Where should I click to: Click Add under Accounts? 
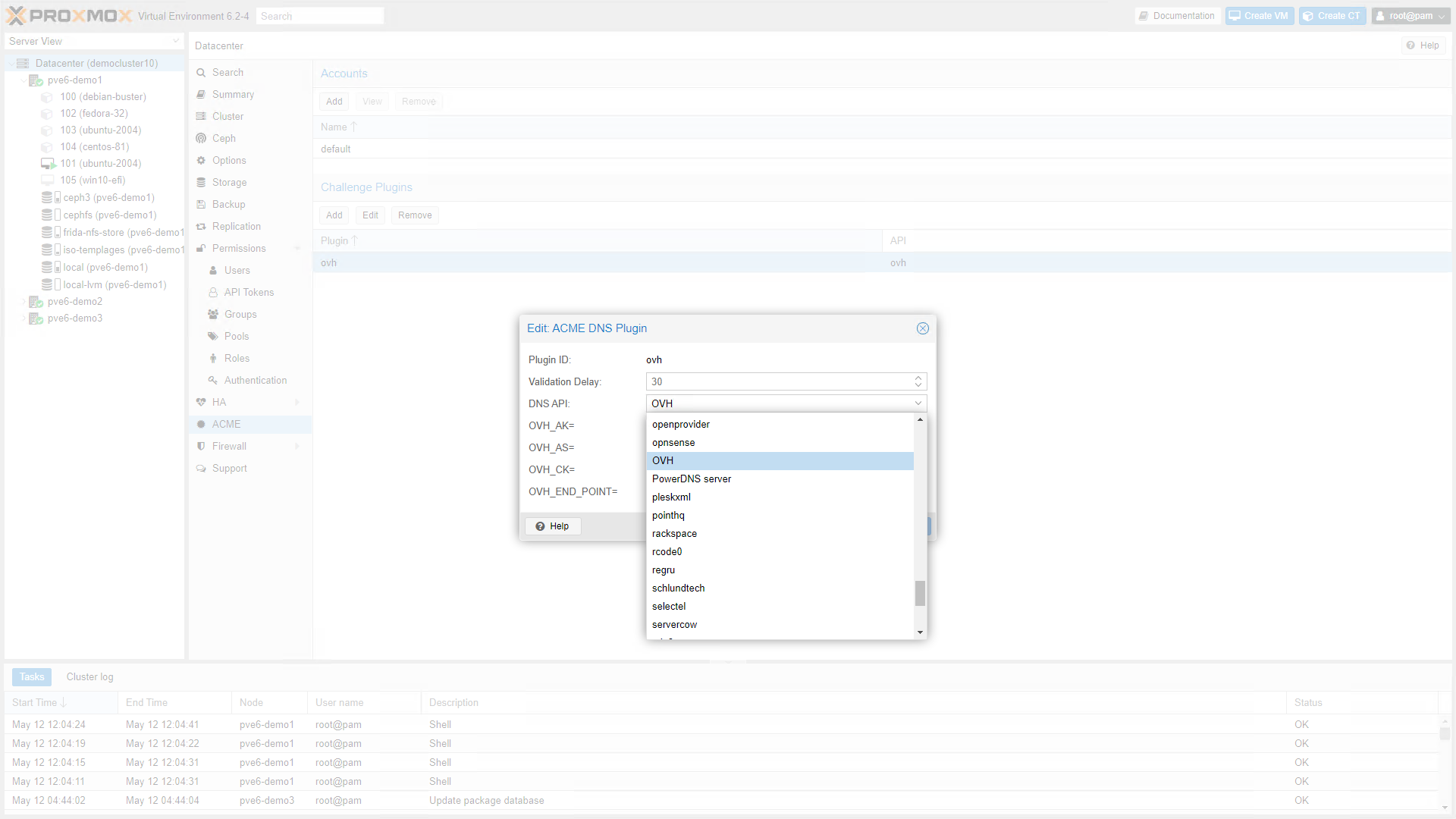334,102
